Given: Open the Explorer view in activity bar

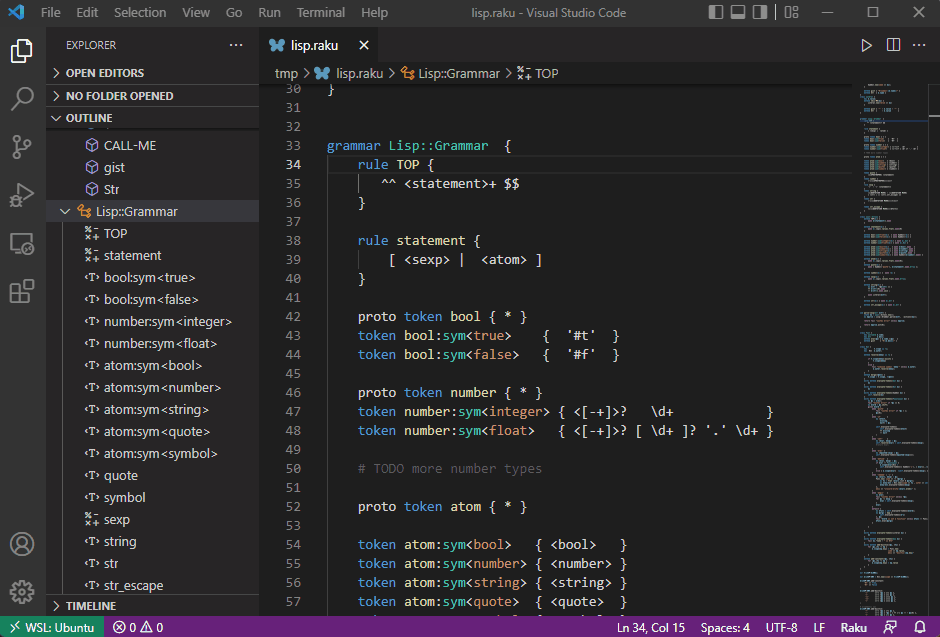Looking at the screenshot, I should click(x=22, y=51).
